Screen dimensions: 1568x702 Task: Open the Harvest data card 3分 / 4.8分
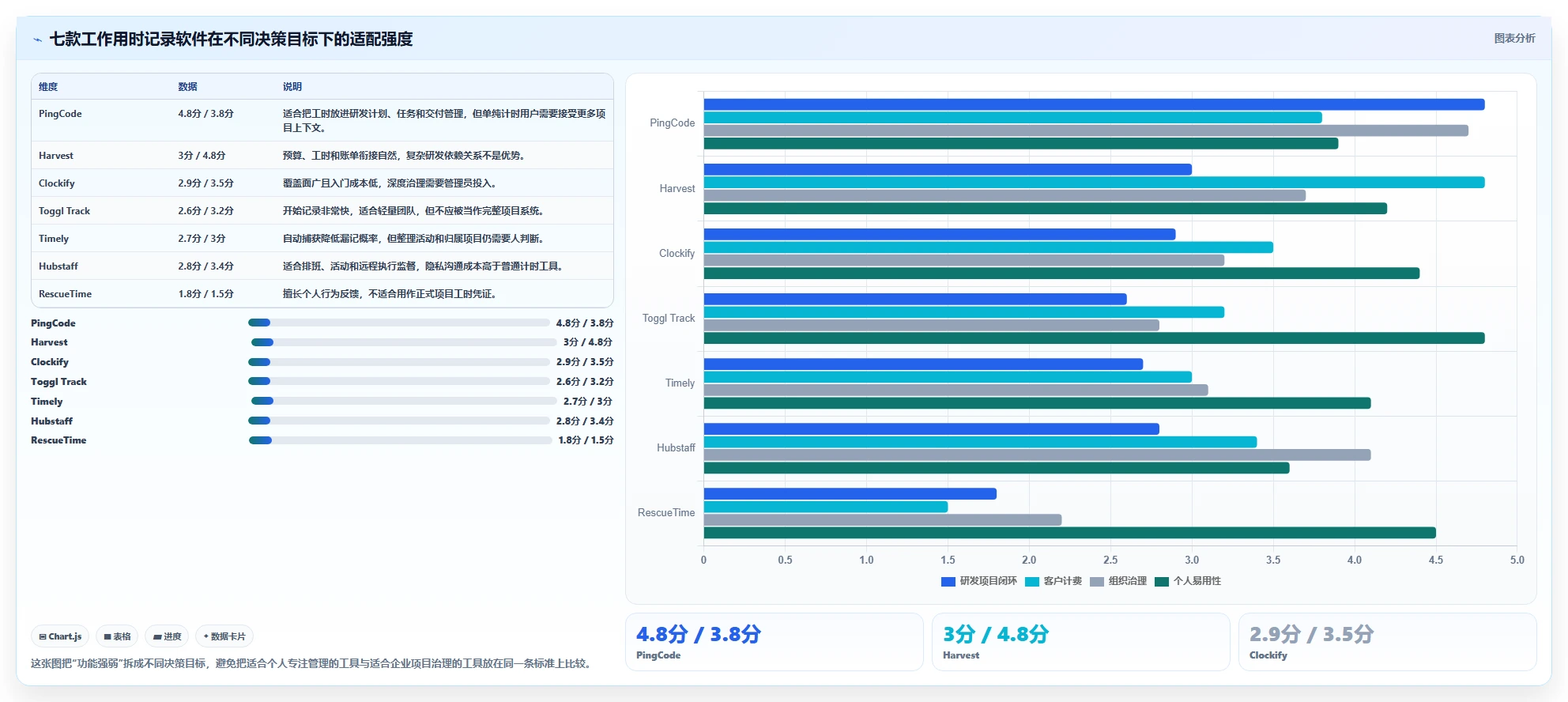tap(1080, 642)
